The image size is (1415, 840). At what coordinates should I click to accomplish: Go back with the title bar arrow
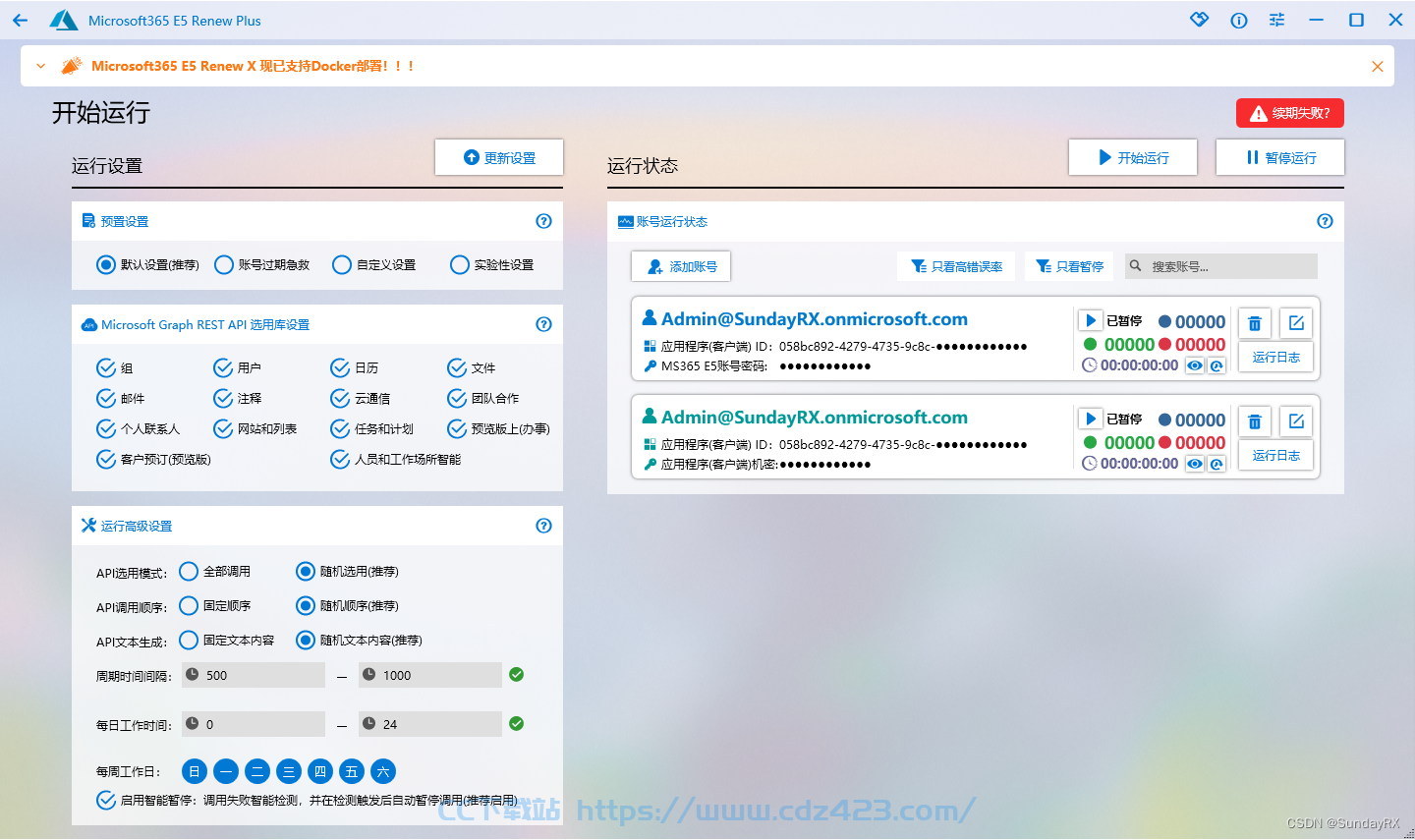coord(20,20)
